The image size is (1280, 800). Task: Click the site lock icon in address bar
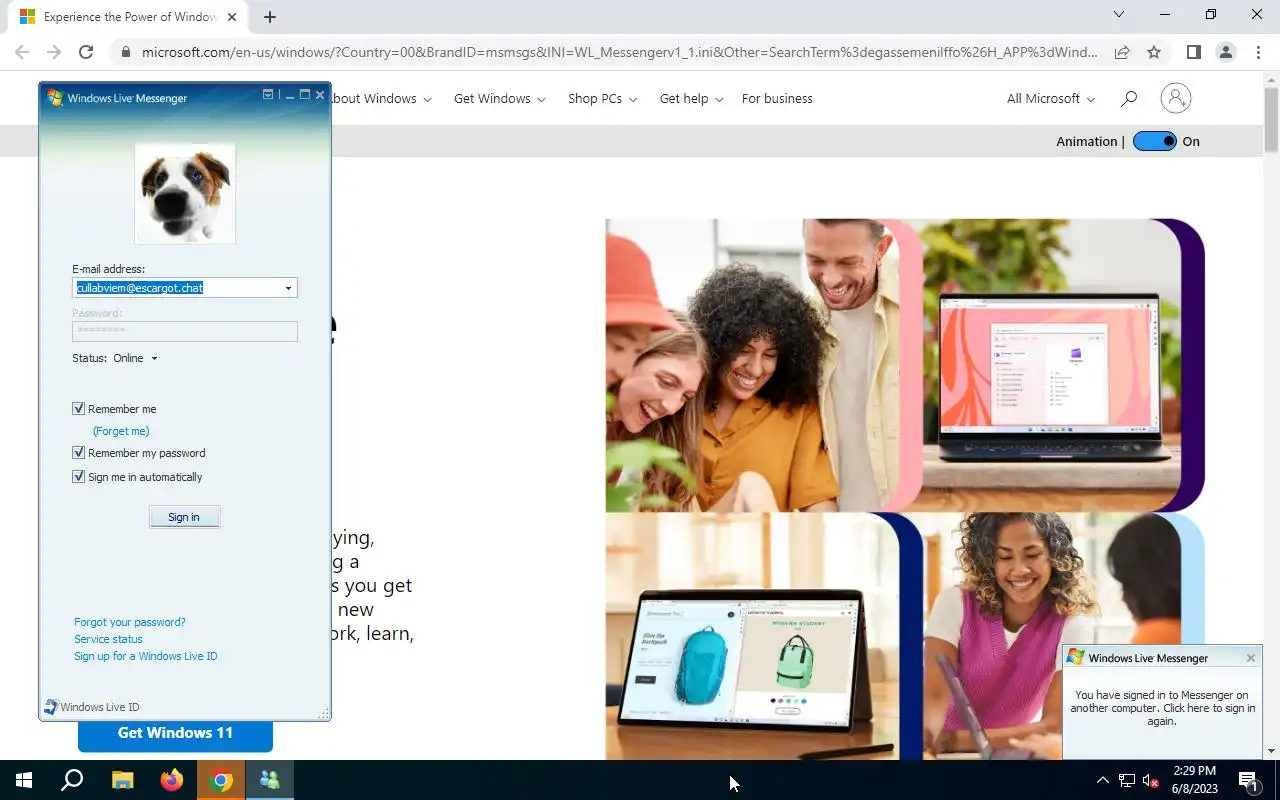[x=125, y=52]
